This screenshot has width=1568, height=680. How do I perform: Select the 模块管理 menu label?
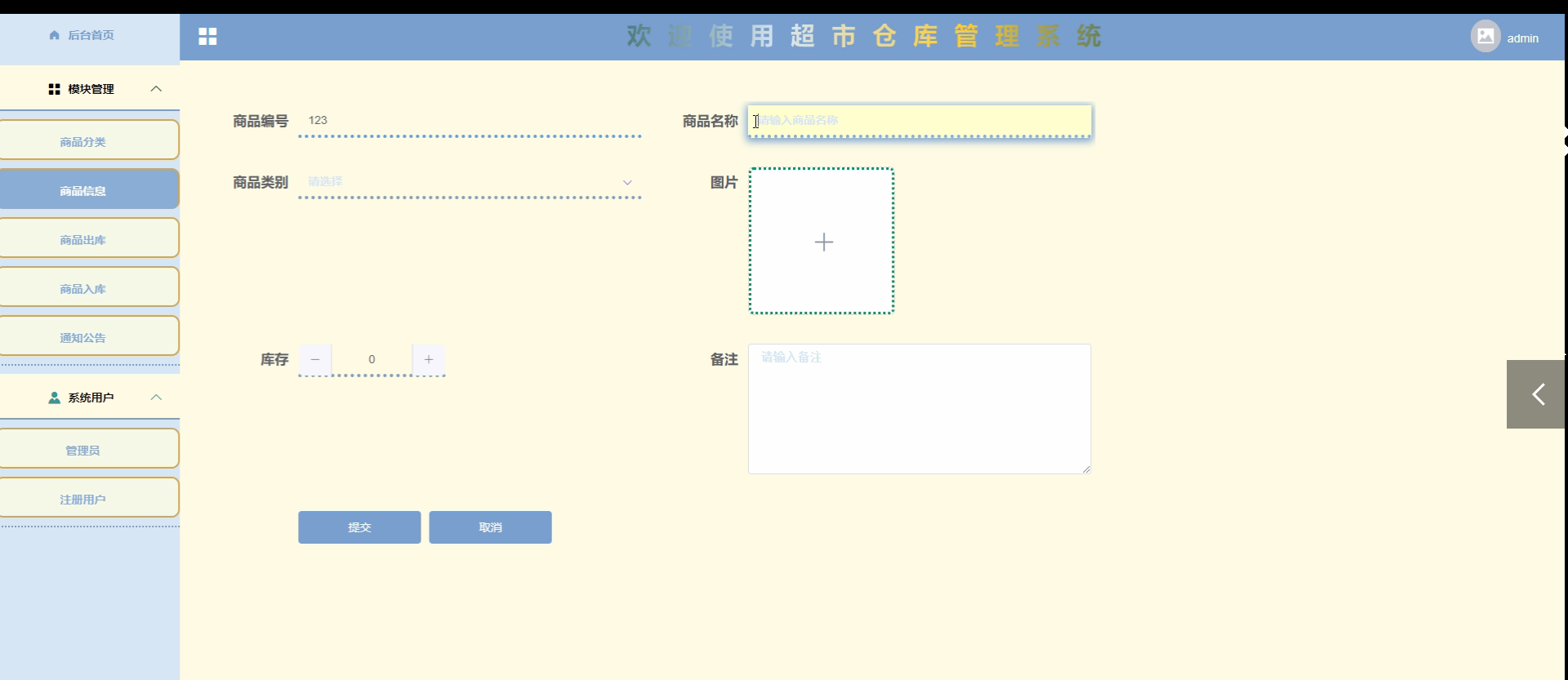[91, 89]
